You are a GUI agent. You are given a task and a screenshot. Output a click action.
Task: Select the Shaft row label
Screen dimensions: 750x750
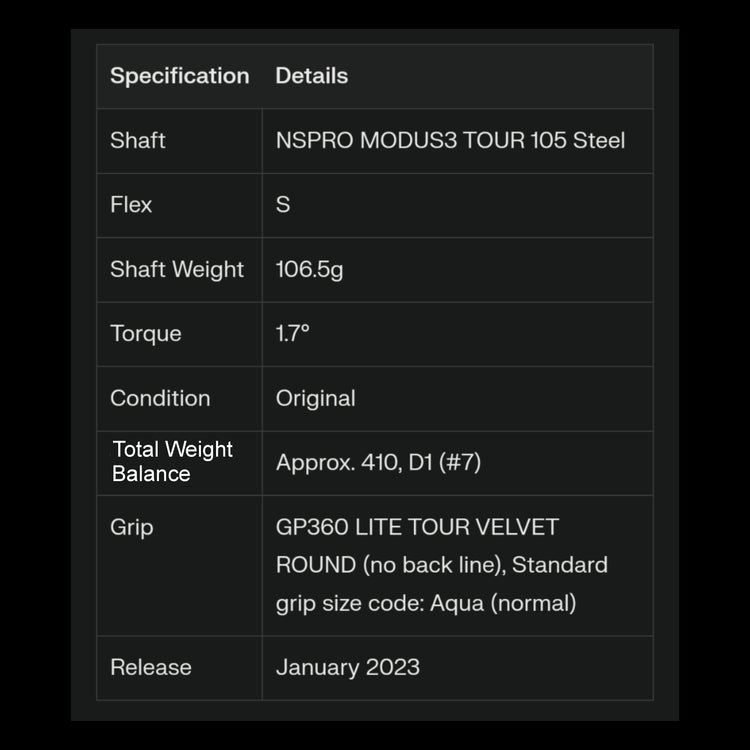(138, 140)
